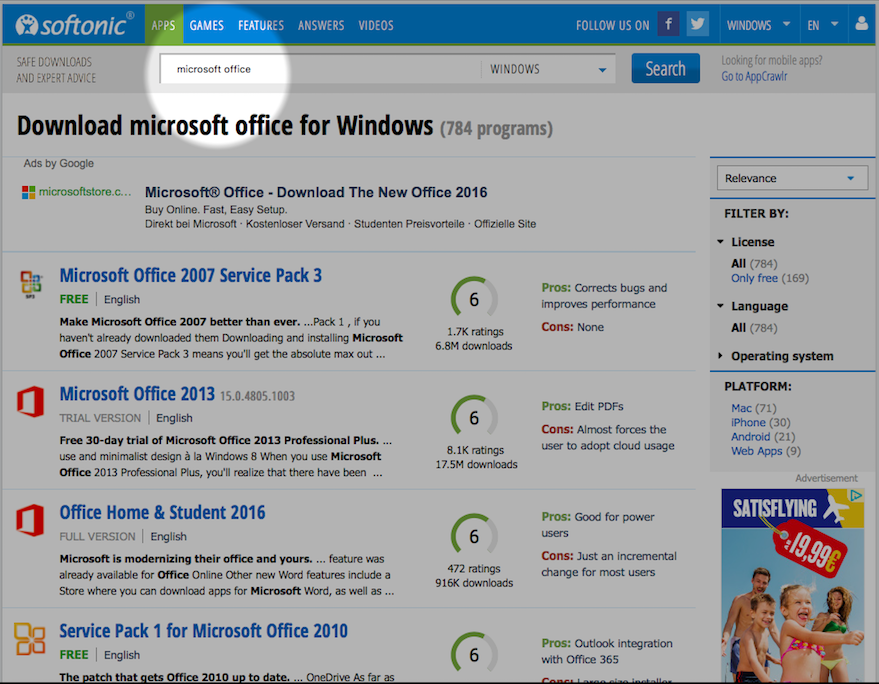Screen dimensions: 879x684
Task: Open the WINDOWS platform dropdown in the header
Action: (758, 25)
